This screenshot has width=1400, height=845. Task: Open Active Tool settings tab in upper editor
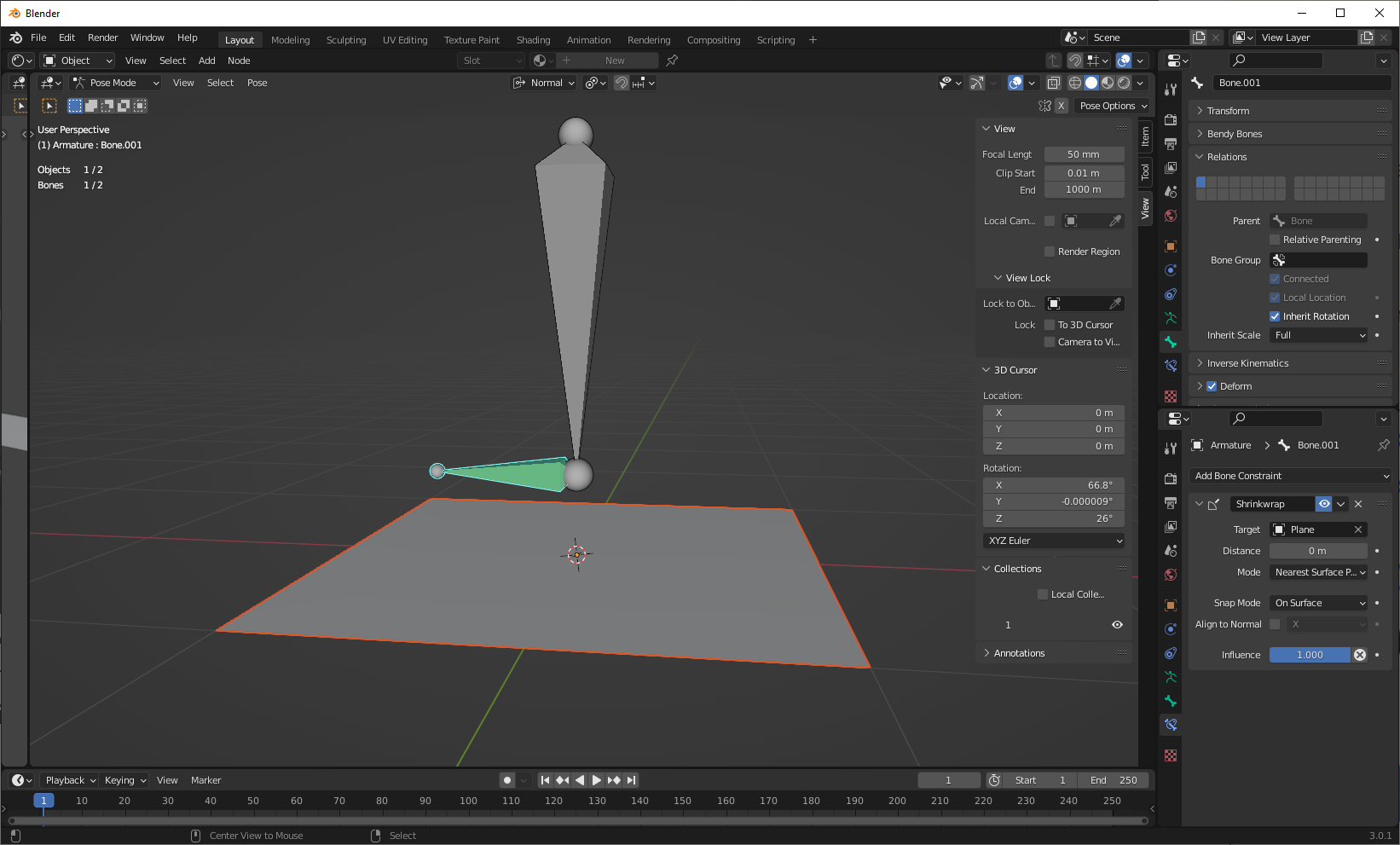(1171, 89)
